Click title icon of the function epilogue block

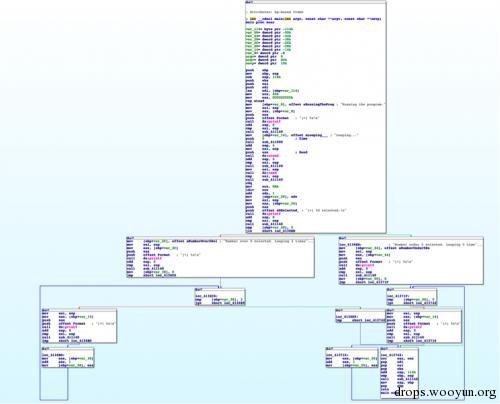384,349
